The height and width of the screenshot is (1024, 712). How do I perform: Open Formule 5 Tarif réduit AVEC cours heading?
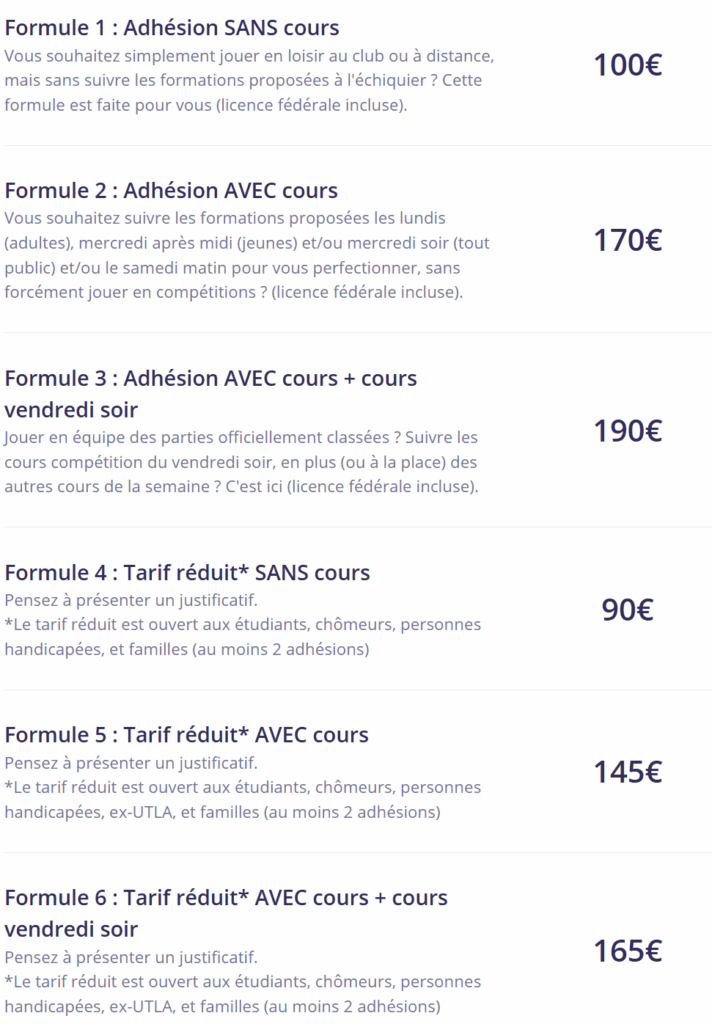pyautogui.click(x=187, y=735)
